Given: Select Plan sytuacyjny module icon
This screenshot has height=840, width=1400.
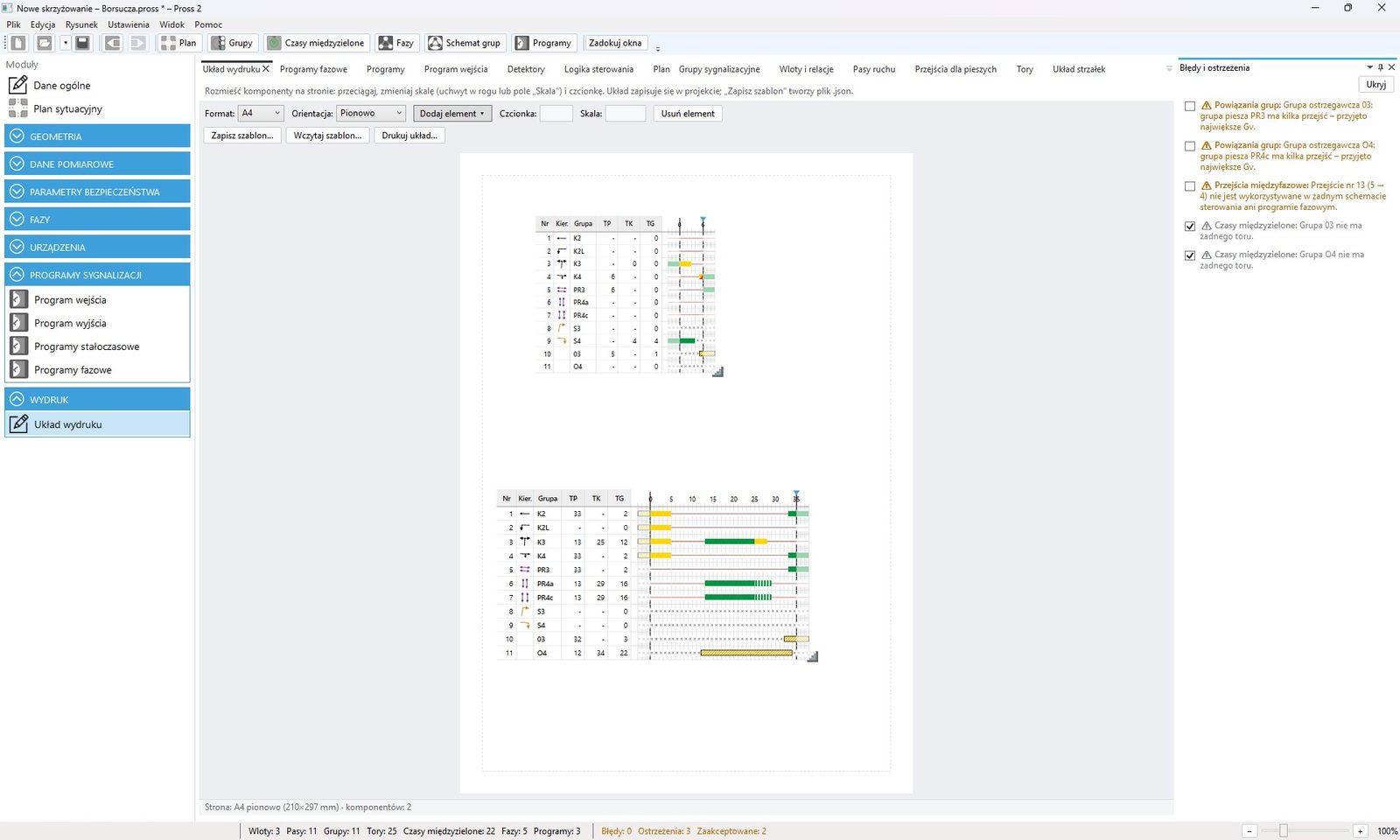Looking at the screenshot, I should [18, 108].
